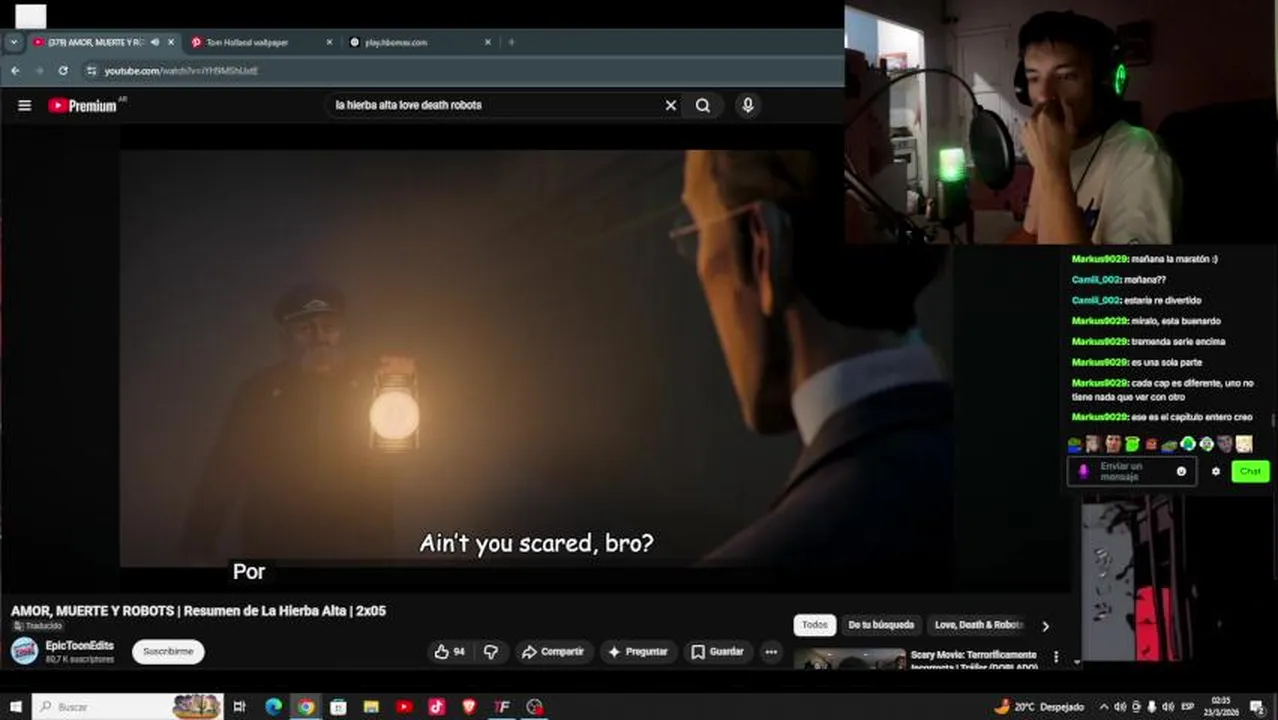Open the purple chat identity badge icon

click(1083, 471)
